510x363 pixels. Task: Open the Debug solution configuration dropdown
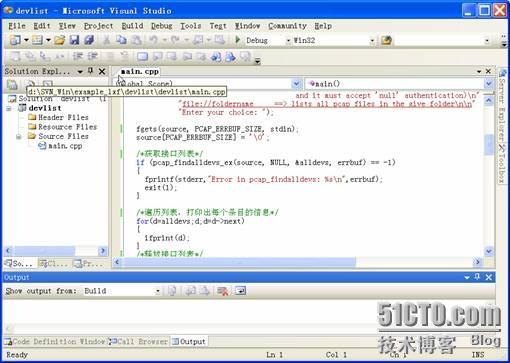point(289,41)
